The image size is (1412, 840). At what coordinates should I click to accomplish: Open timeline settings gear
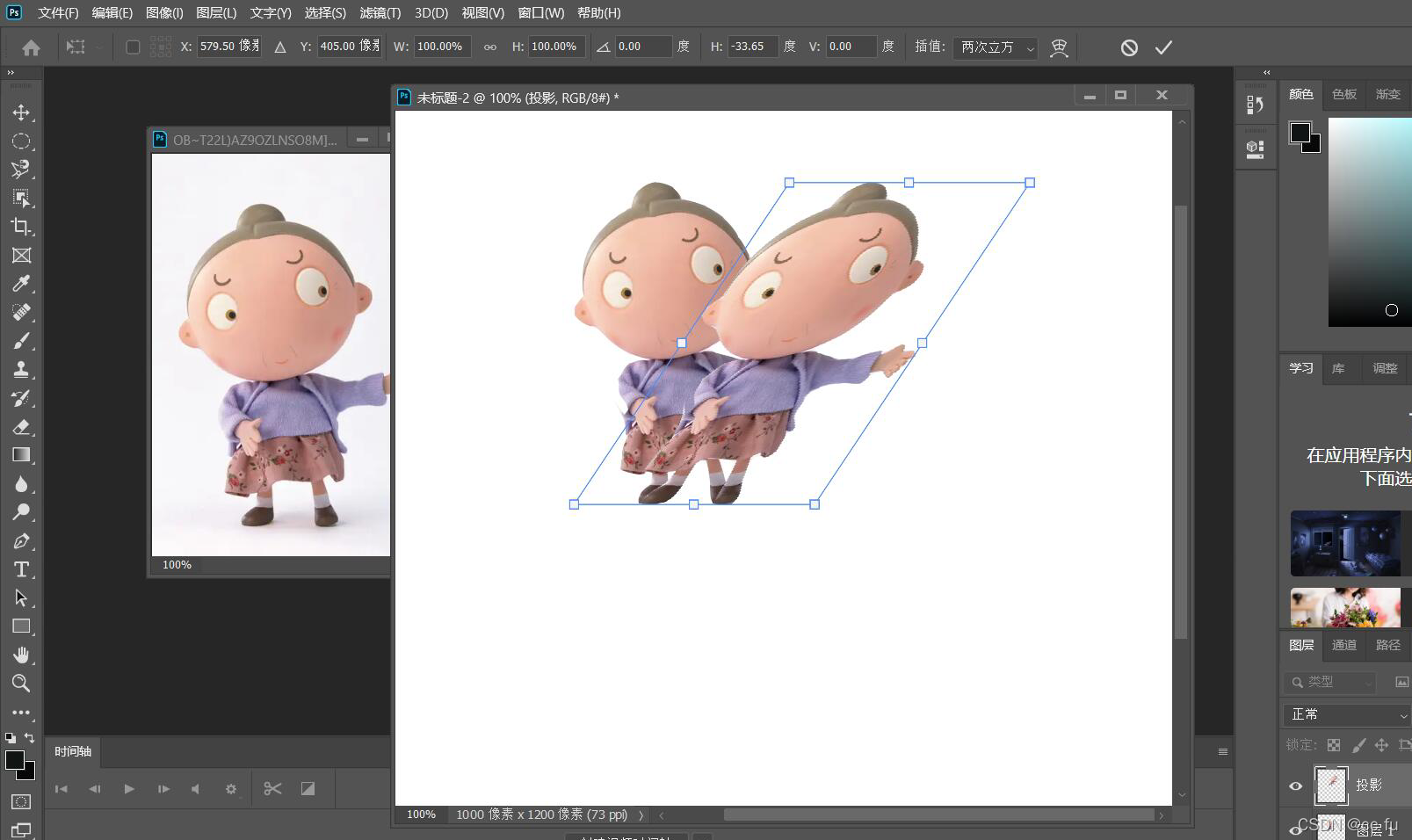tap(231, 789)
